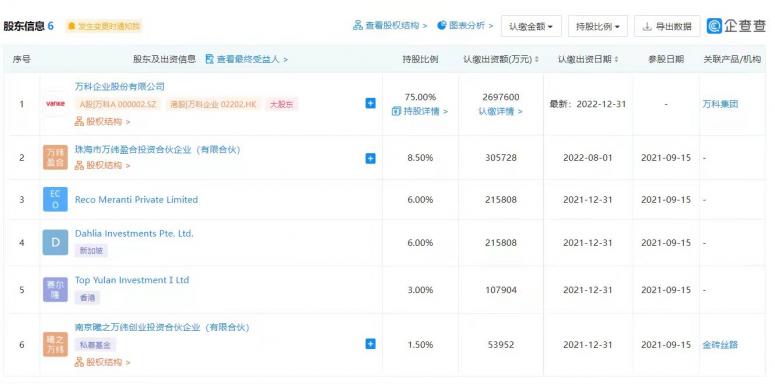This screenshot has height=384, width=775.
Task: Select the 3.00% shareholding cell
Action: [420, 290]
